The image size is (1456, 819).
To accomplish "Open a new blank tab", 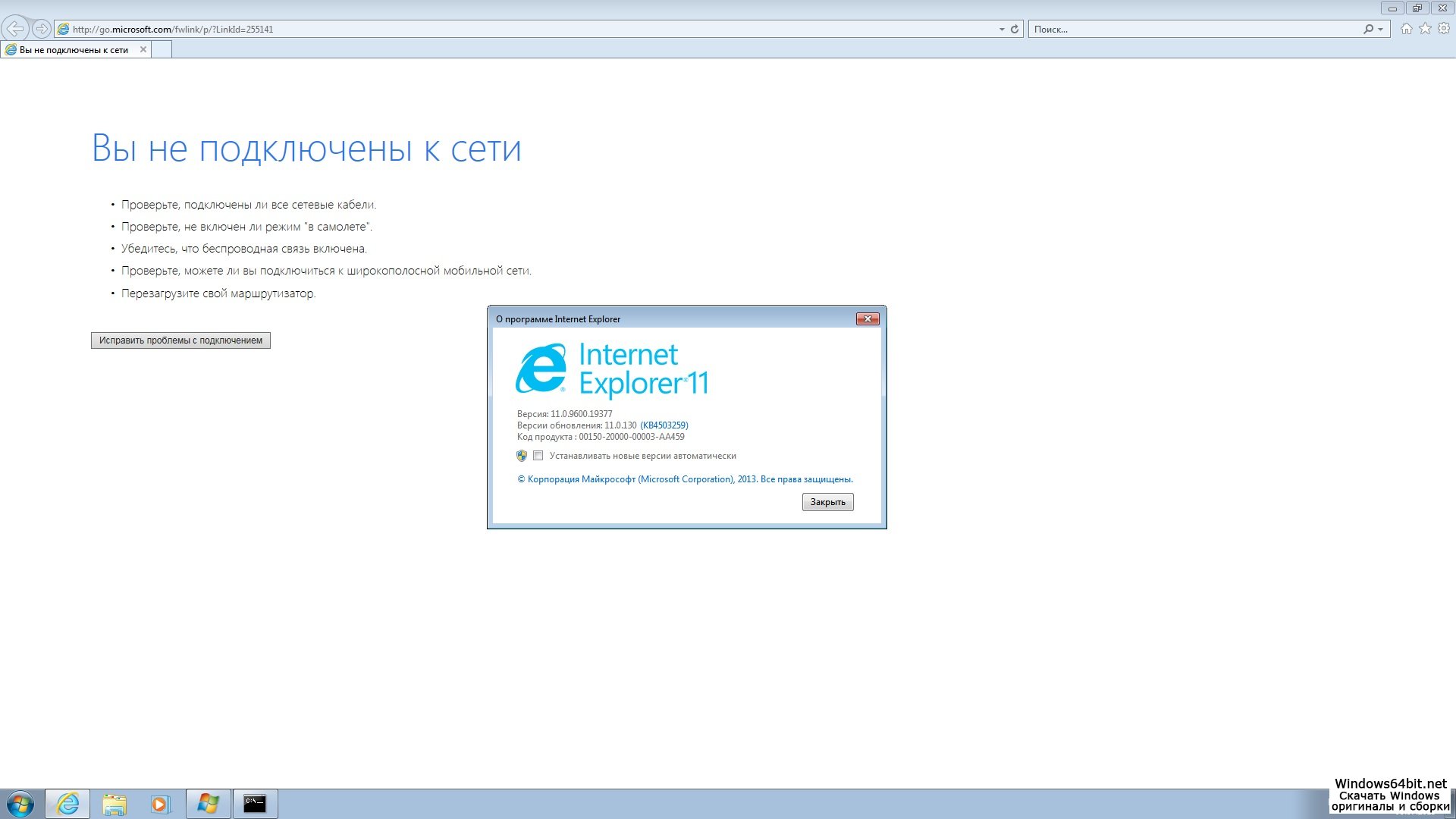I will pos(162,50).
